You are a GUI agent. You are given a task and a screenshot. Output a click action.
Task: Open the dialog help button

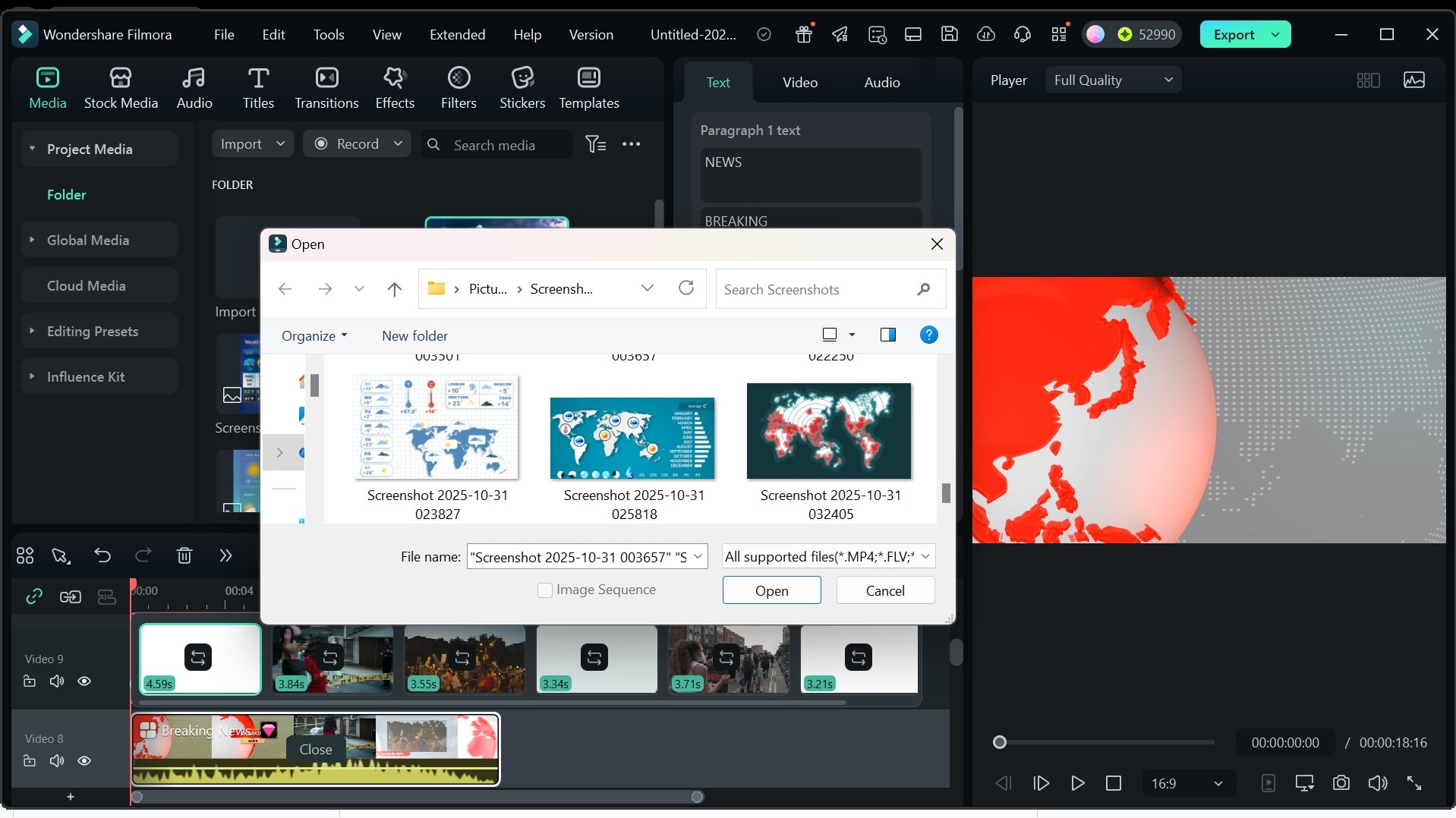[x=928, y=335]
